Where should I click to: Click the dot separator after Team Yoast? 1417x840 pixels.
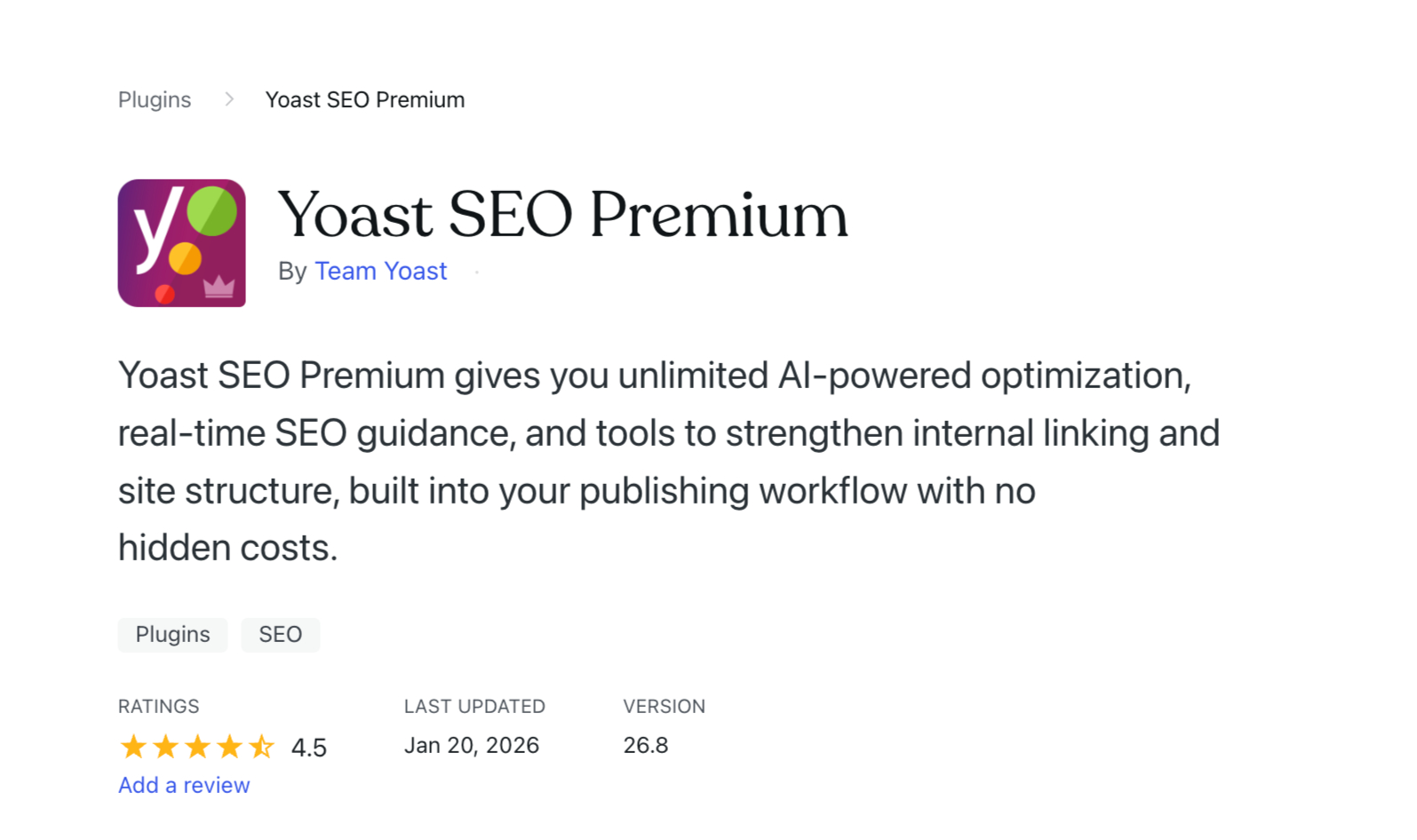[476, 273]
